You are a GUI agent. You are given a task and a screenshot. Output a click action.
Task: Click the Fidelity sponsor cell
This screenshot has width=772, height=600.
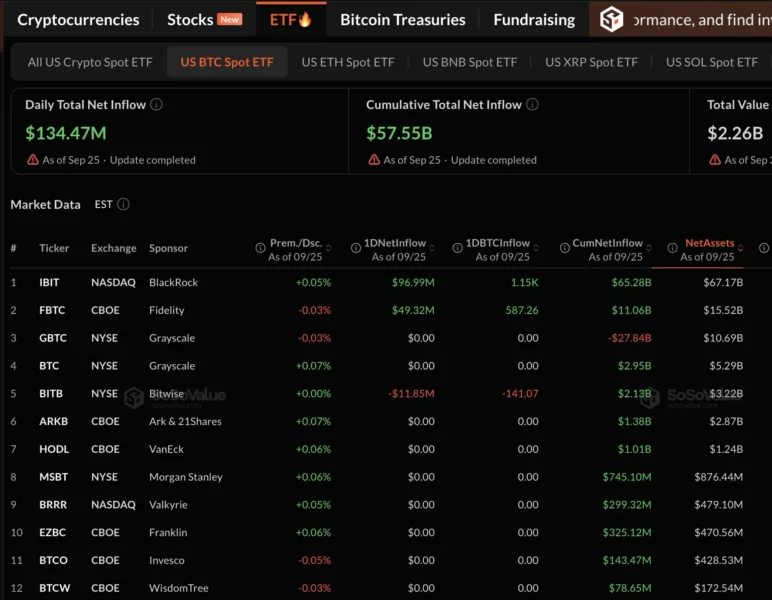tap(166, 310)
